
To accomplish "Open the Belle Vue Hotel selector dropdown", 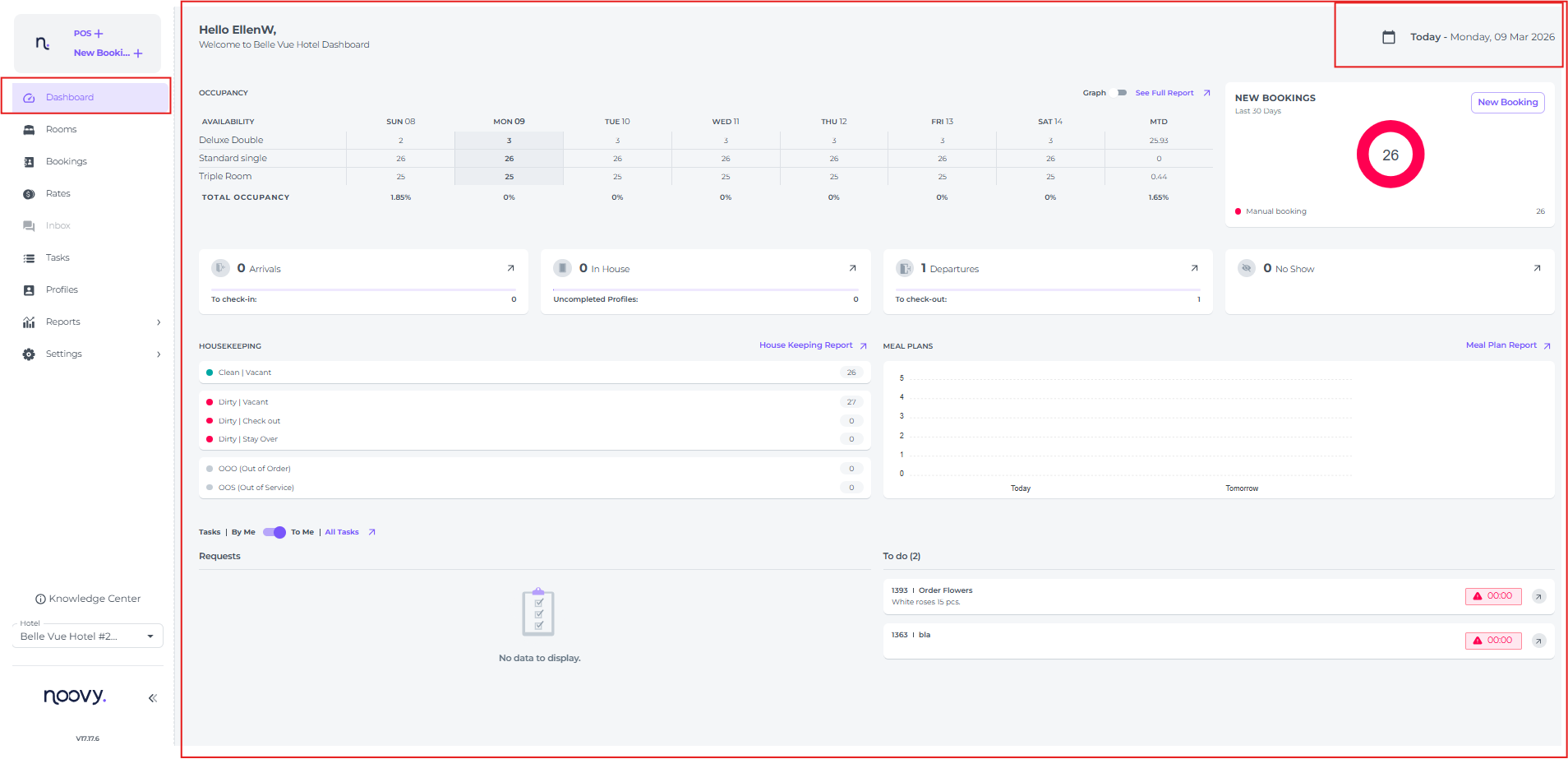I will coord(150,636).
